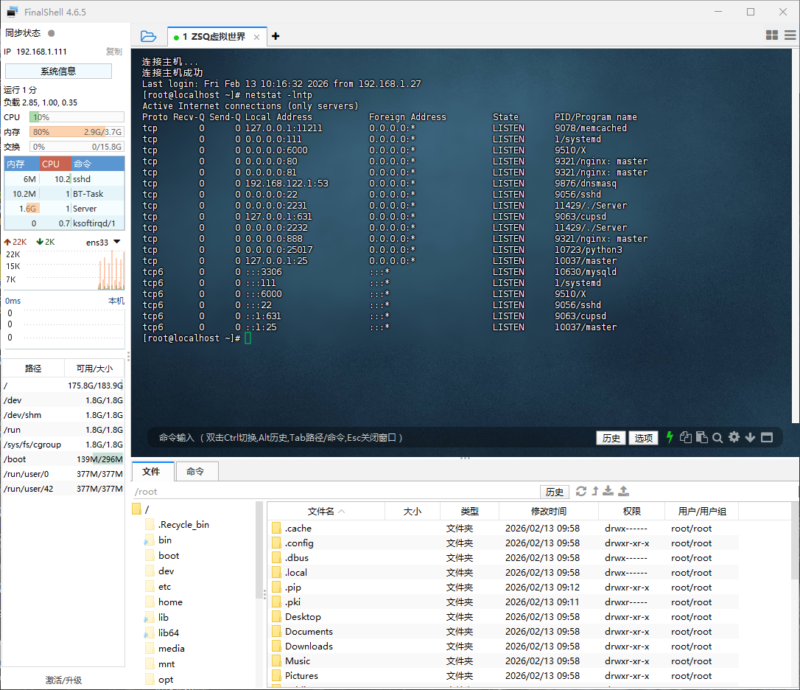Screen dimensions: 800x690
Task: Sort processes by the CPU column header
Action: pyautogui.click(x=51, y=163)
